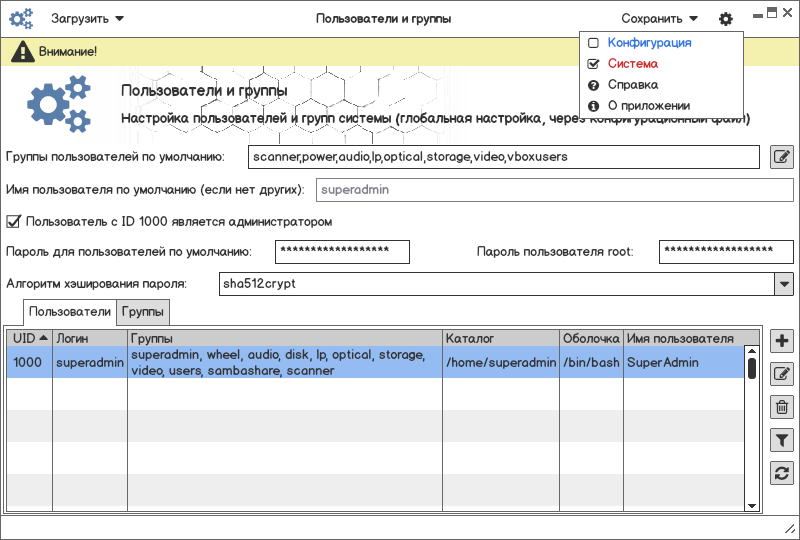Click the filter funnel icon
The image size is (800, 540).
click(x=782, y=439)
